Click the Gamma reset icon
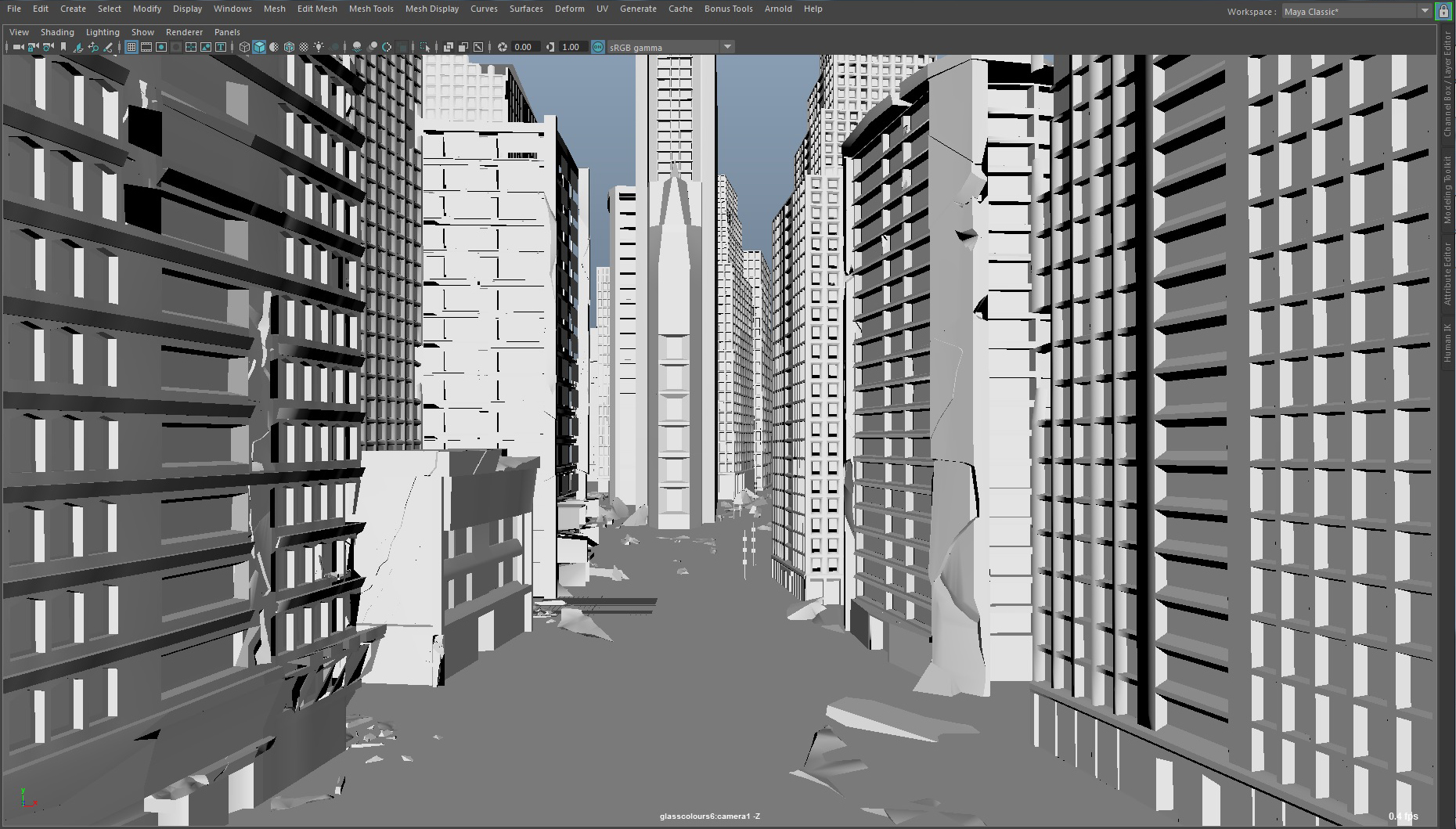Image resolution: width=1456 pixels, height=829 pixels. click(x=550, y=47)
